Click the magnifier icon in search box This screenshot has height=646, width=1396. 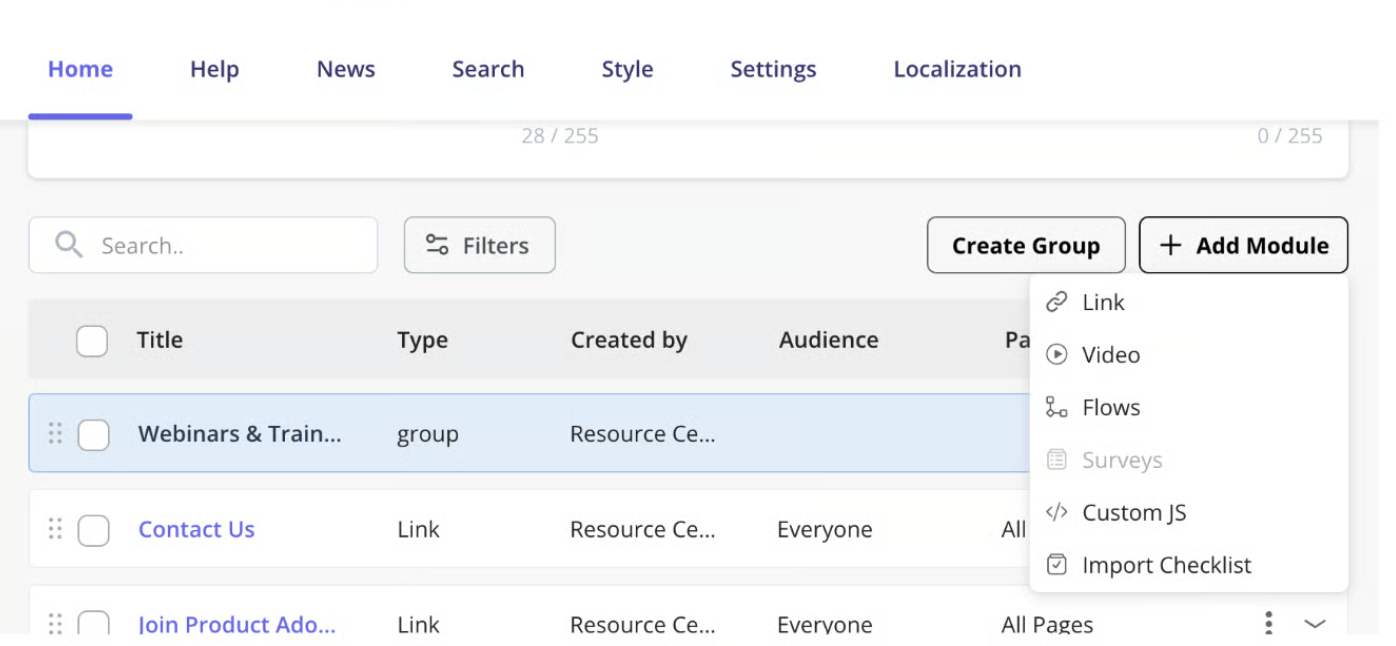coord(69,245)
